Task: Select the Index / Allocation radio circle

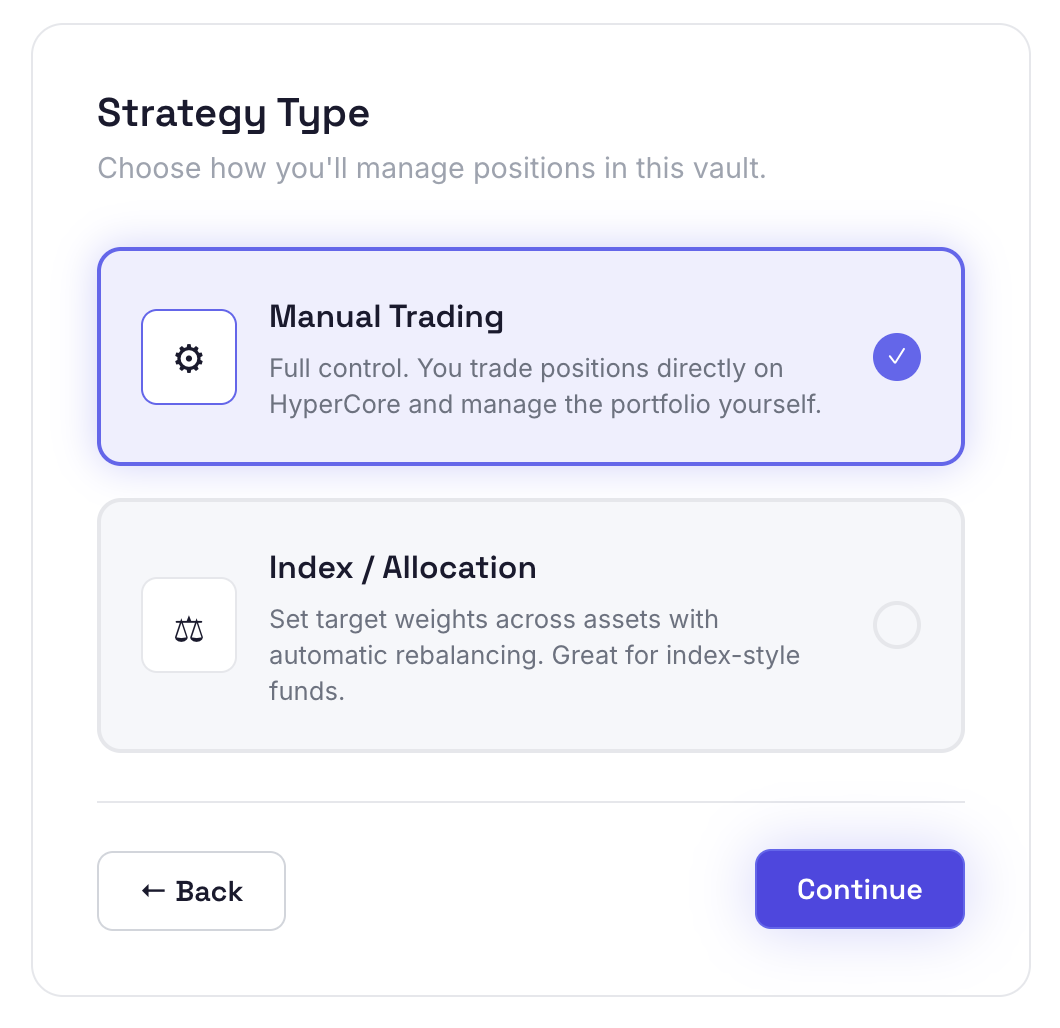Action: click(897, 626)
